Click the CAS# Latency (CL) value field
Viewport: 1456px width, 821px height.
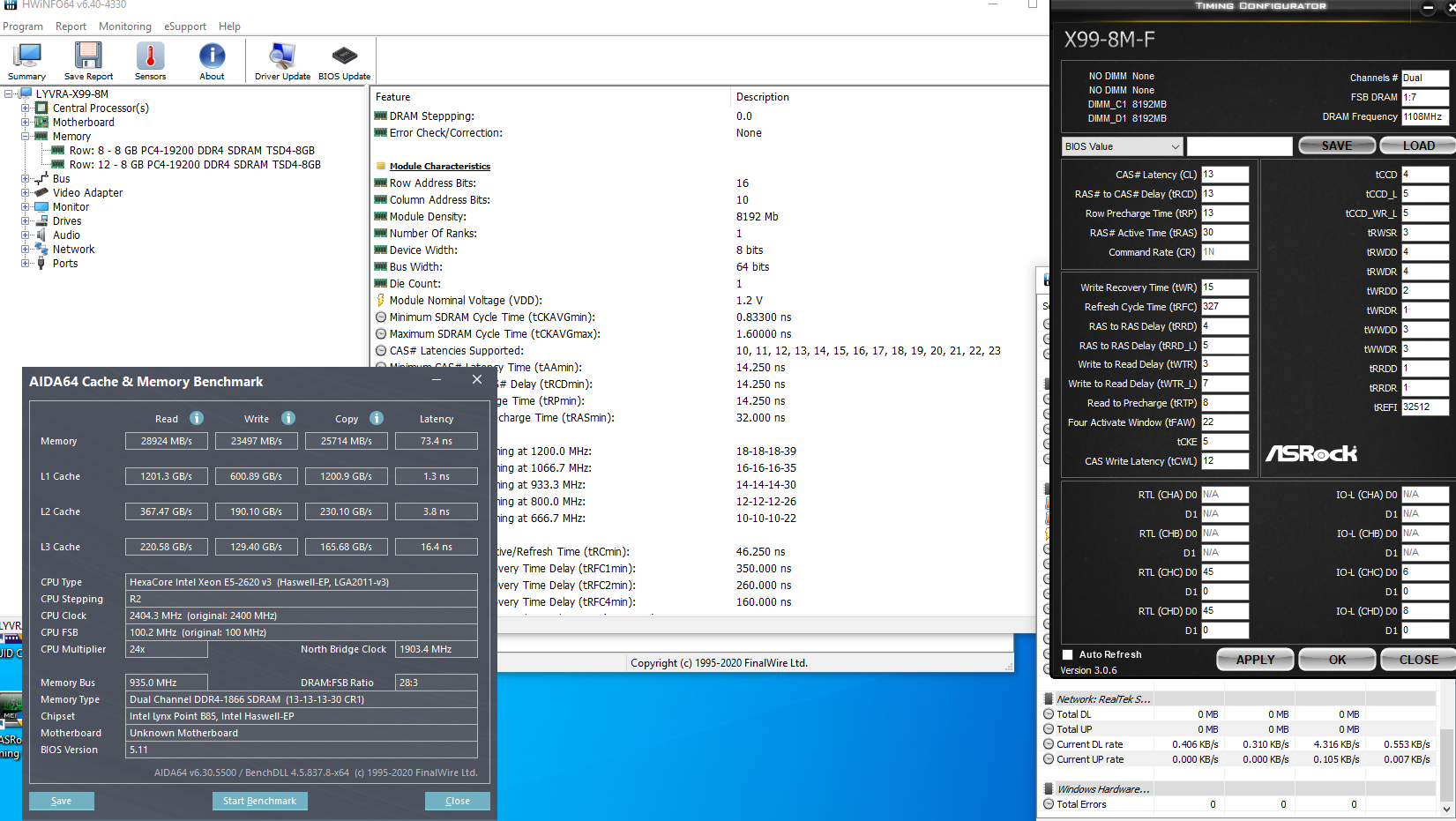(x=1225, y=175)
